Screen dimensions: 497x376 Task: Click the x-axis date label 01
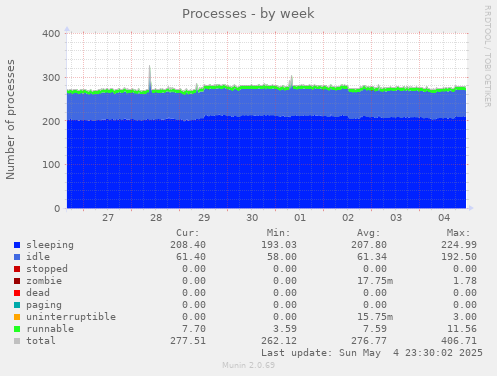click(300, 218)
